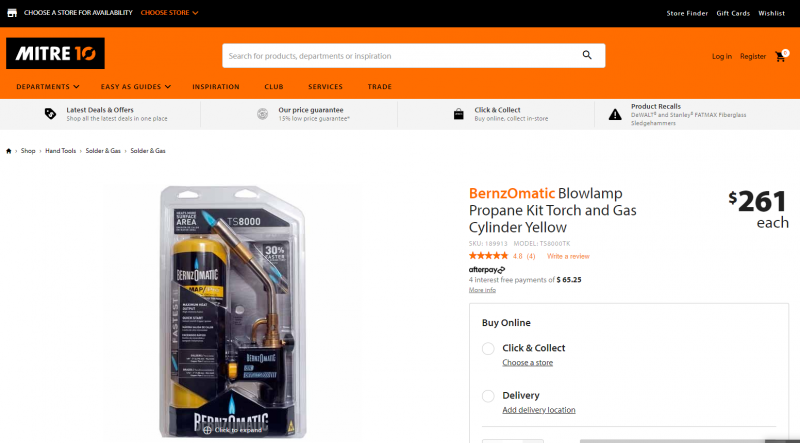Click the store icon in top bar
This screenshot has height=443, width=800.
[12, 13]
